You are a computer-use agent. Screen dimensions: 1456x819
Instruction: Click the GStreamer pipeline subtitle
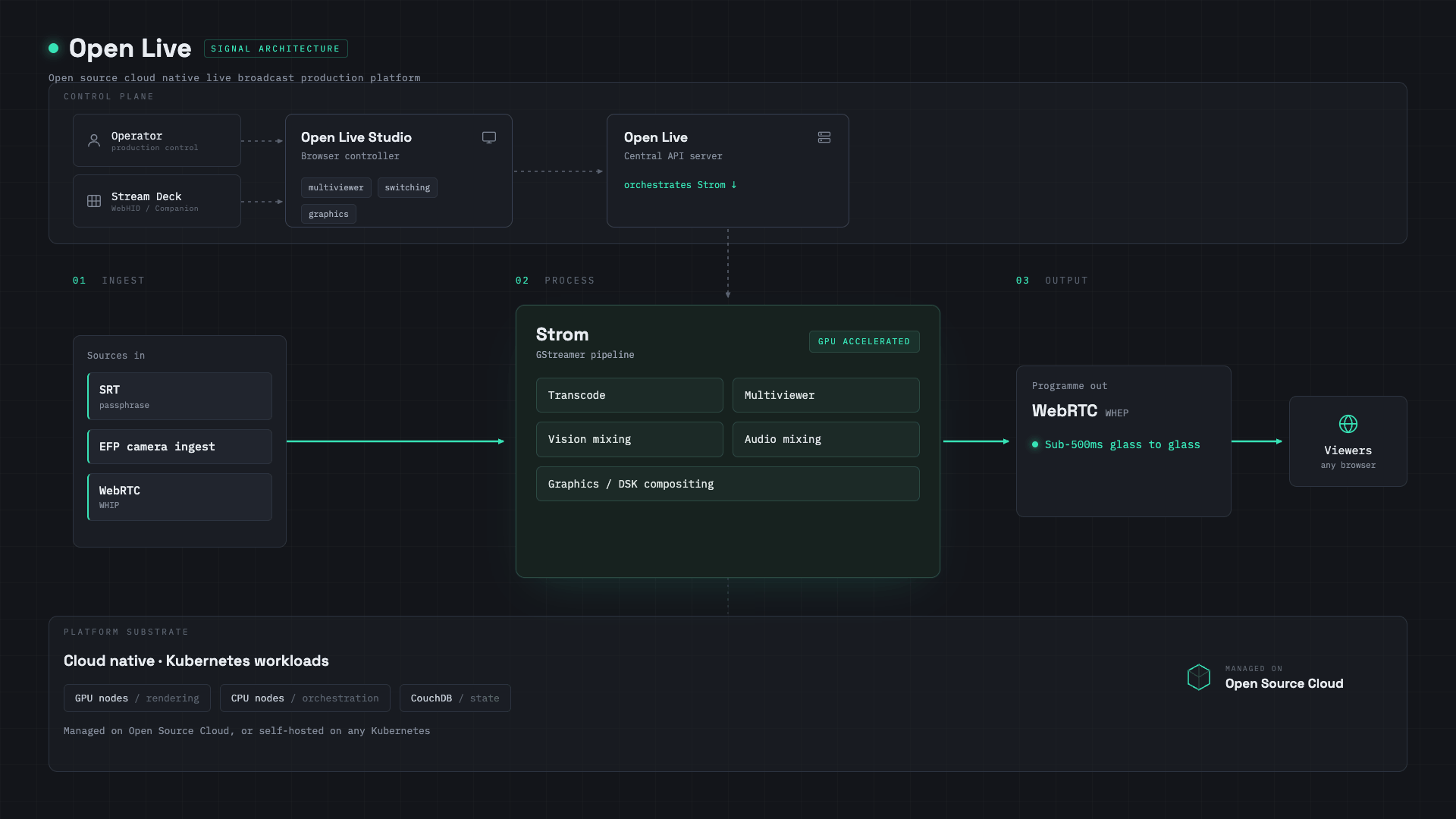click(585, 355)
